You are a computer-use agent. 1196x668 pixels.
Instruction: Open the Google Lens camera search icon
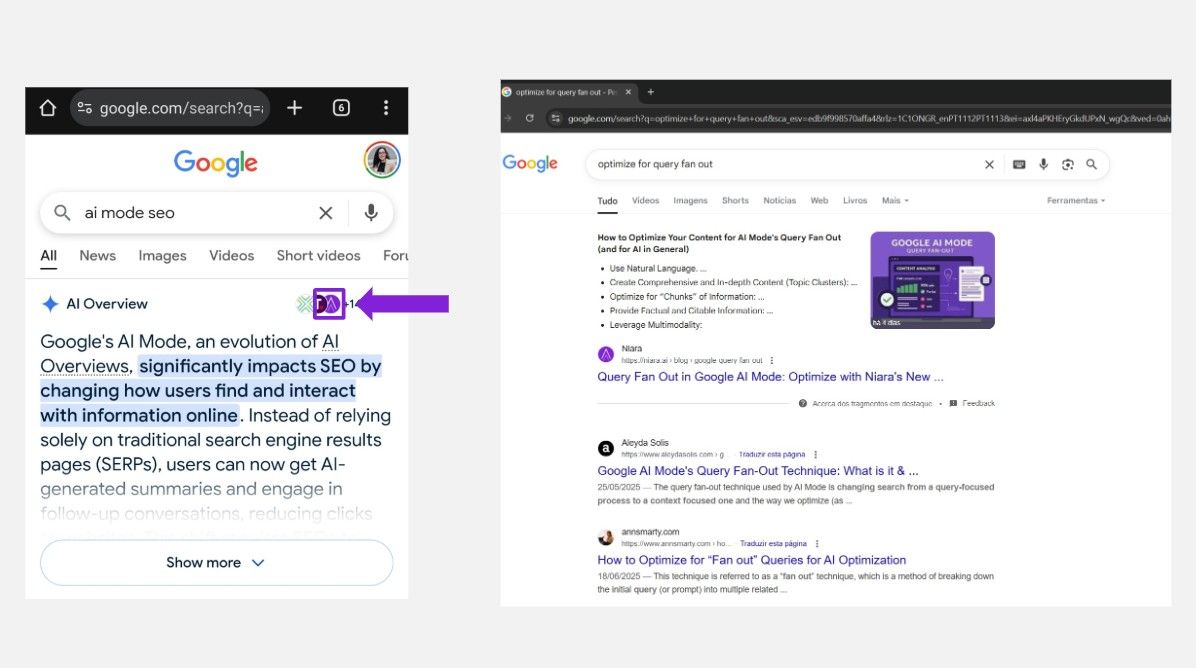[x=1066, y=163]
